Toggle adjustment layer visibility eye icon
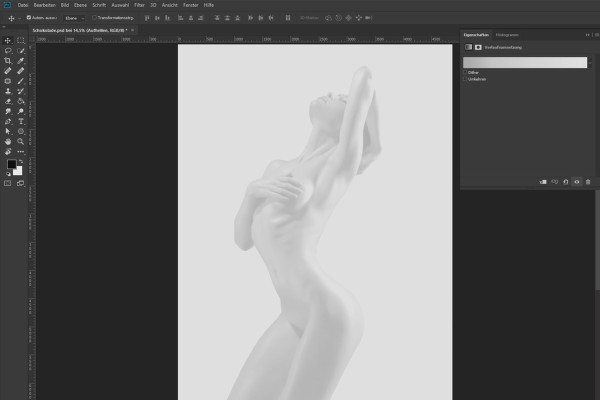 click(x=577, y=182)
